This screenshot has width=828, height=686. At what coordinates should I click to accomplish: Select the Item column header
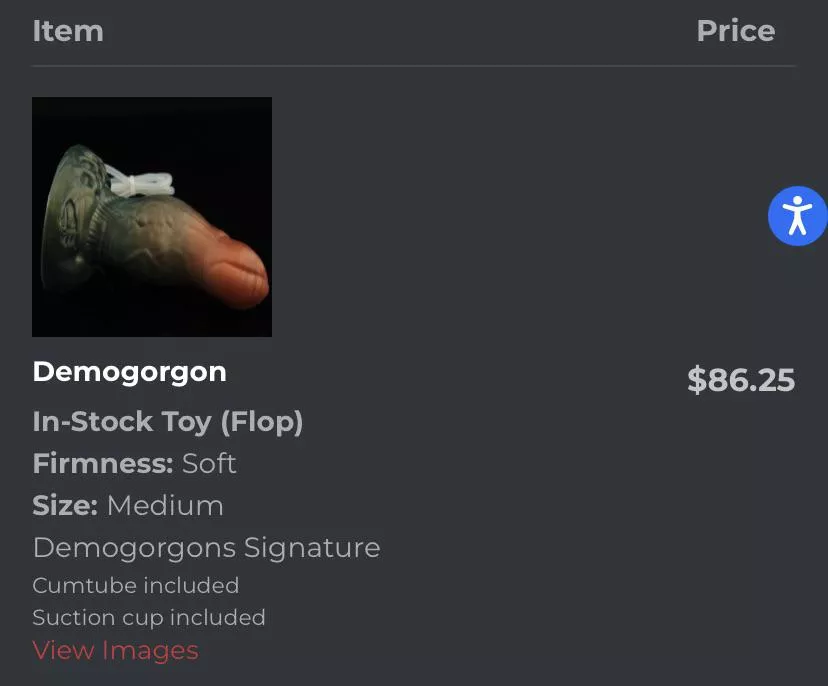tap(67, 31)
